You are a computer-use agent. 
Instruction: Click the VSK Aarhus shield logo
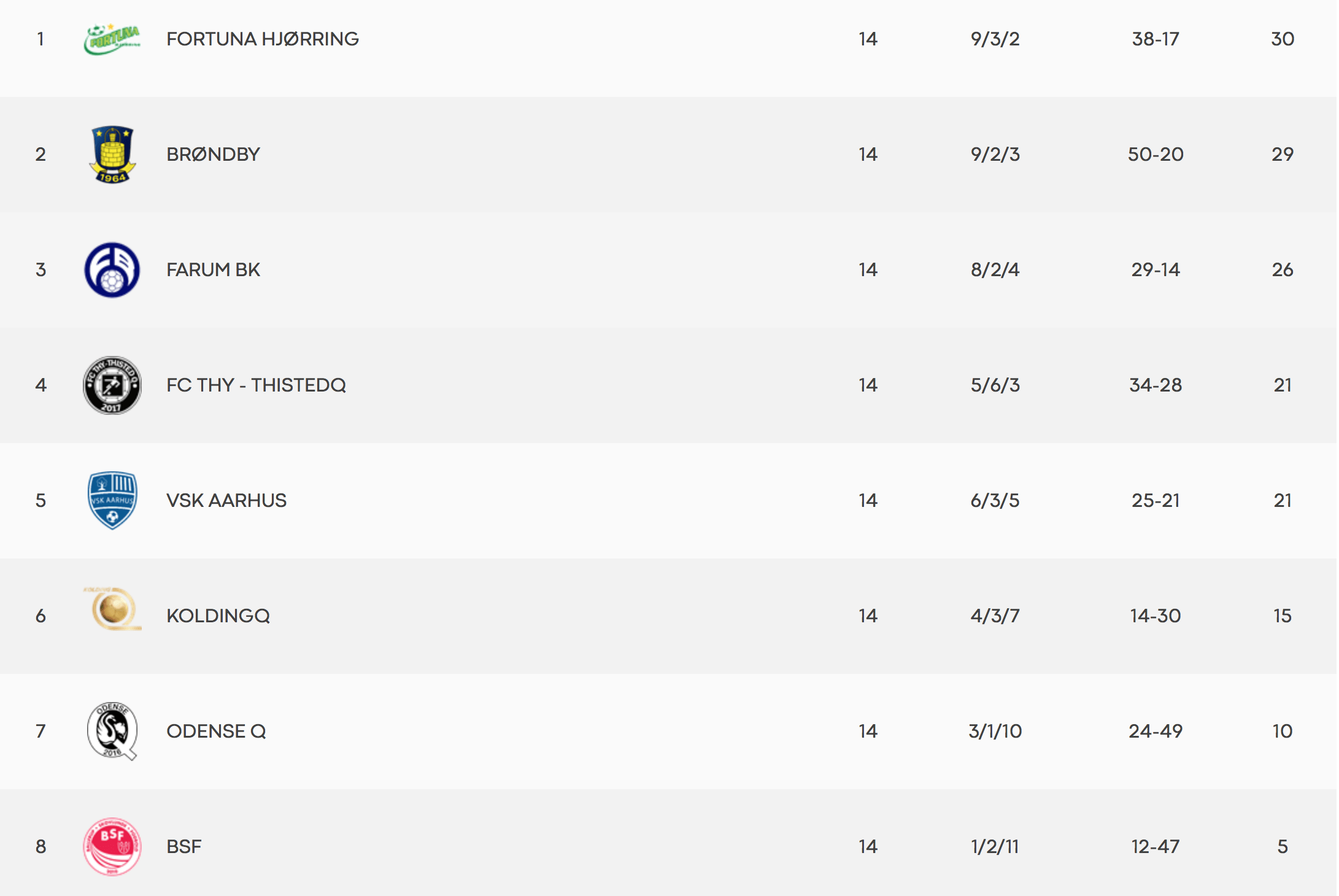112,501
